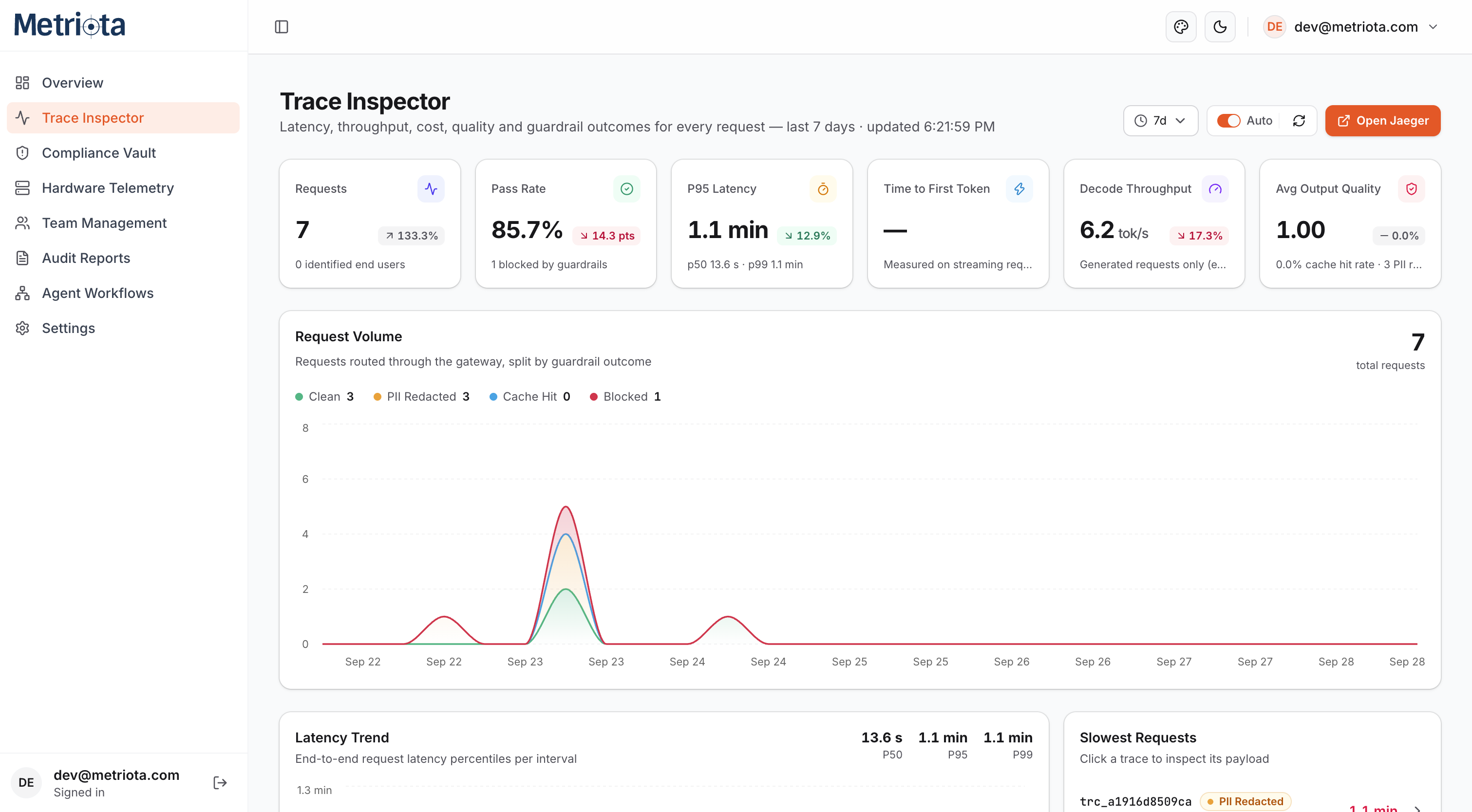This screenshot has height=812, width=1472.
Task: Click the Open Jaeger button
Action: point(1382,121)
